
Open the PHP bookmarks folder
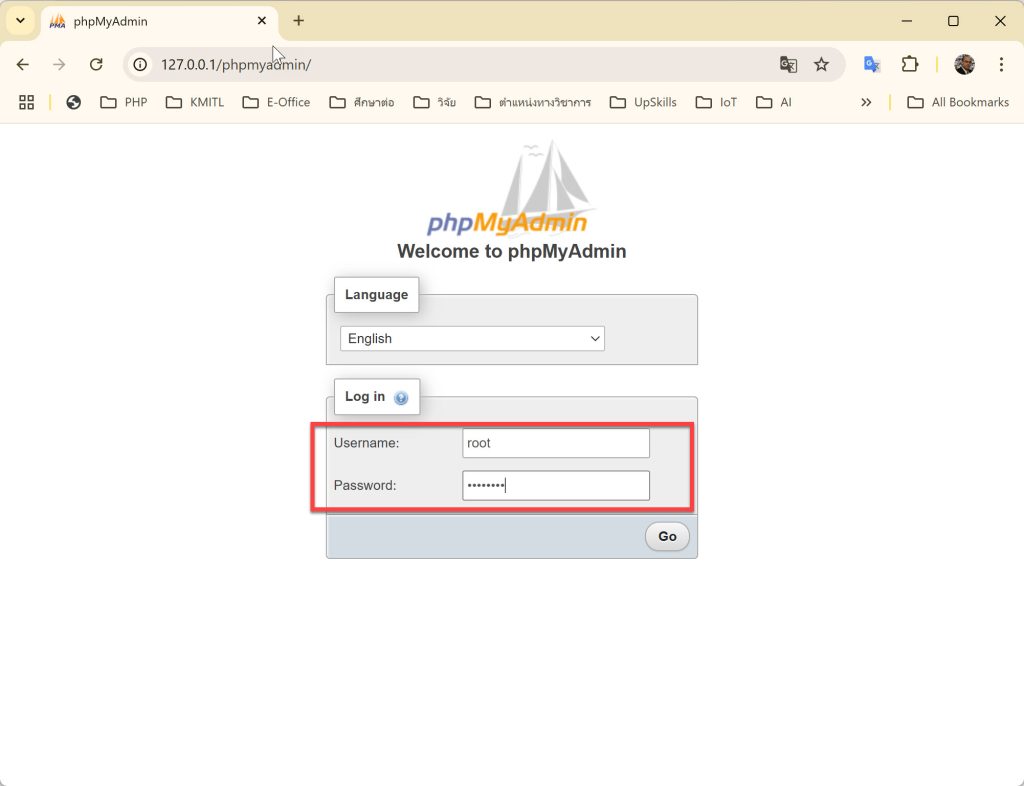pyautogui.click(x=123, y=102)
